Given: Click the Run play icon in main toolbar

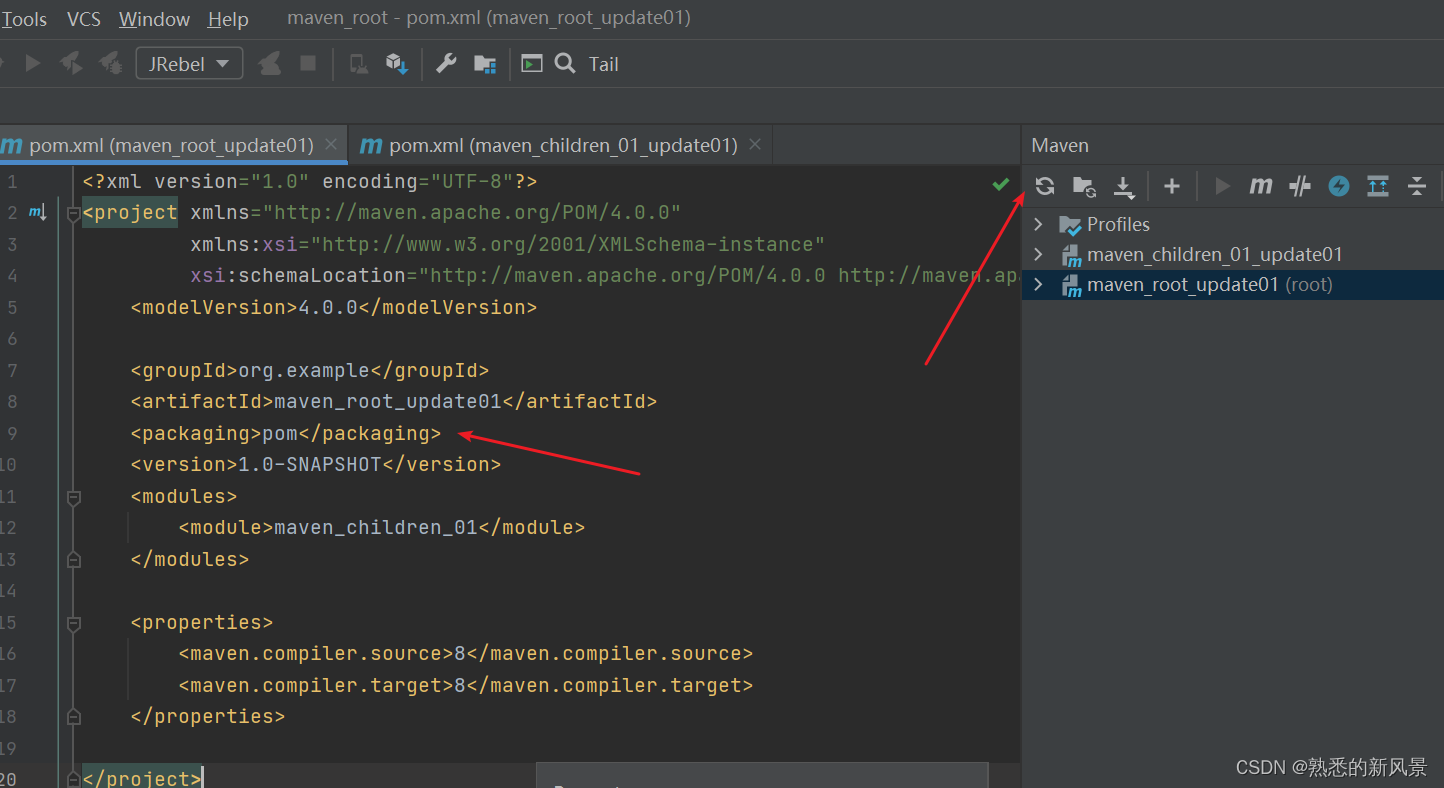Looking at the screenshot, I should [32, 64].
